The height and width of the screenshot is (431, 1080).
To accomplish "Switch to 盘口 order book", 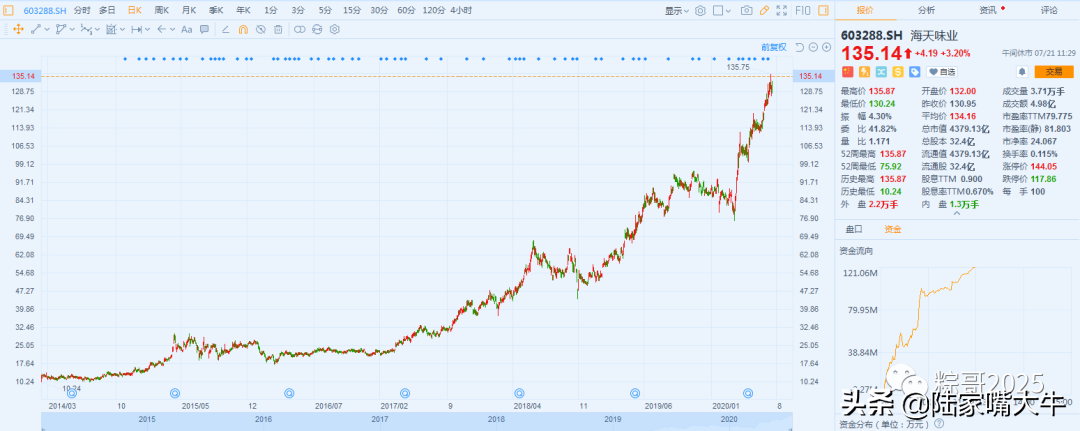I will coord(853,229).
